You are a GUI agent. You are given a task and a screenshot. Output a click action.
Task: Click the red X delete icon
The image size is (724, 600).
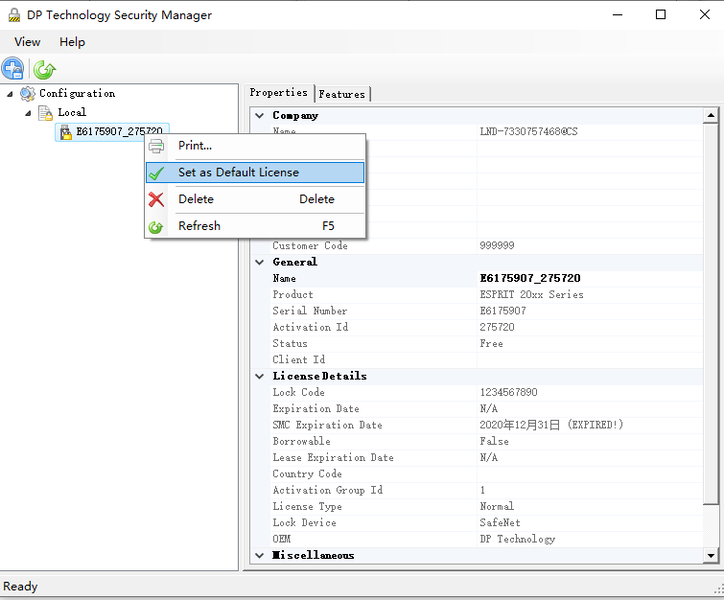156,200
